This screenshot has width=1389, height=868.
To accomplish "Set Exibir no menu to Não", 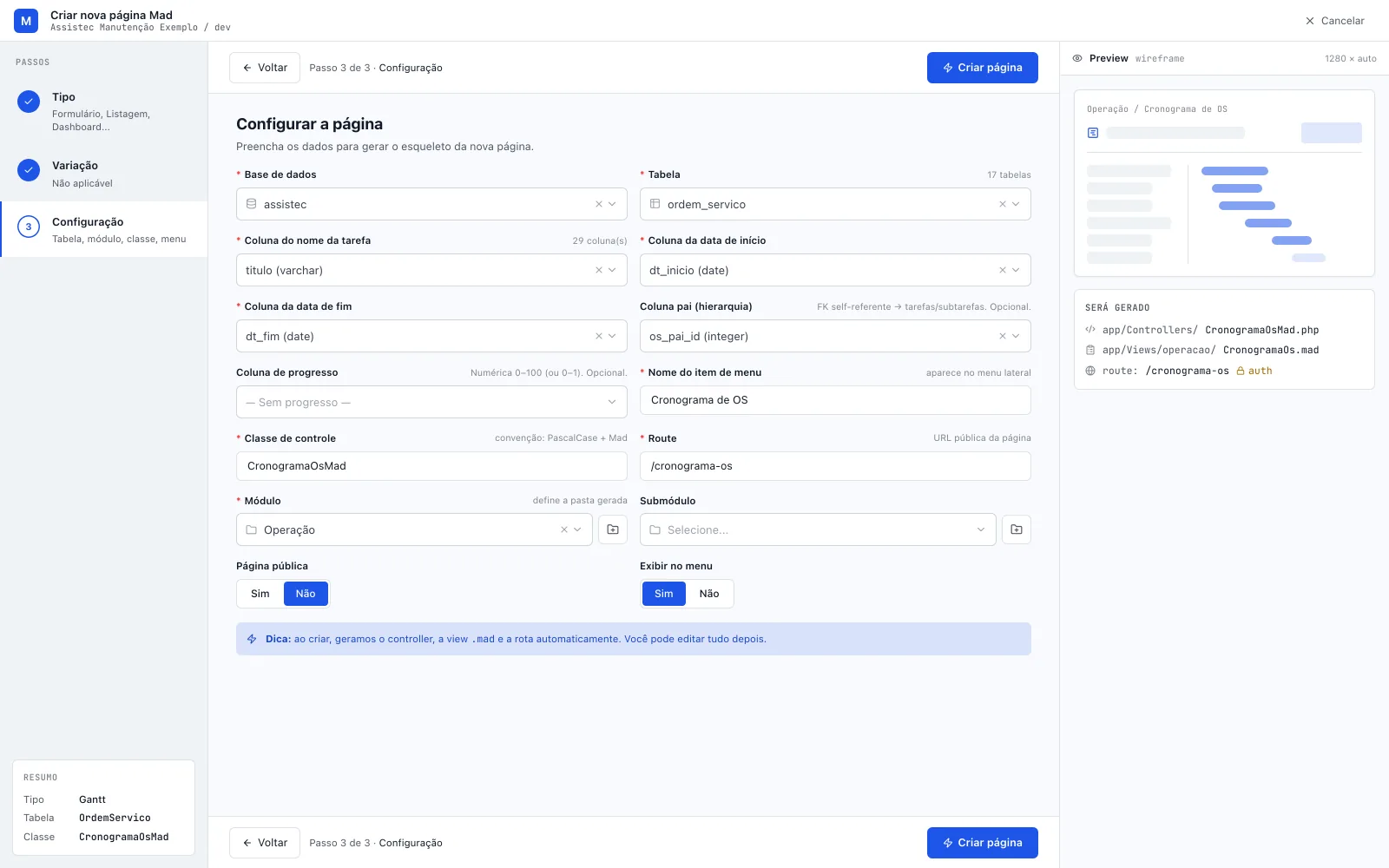I will (709, 594).
